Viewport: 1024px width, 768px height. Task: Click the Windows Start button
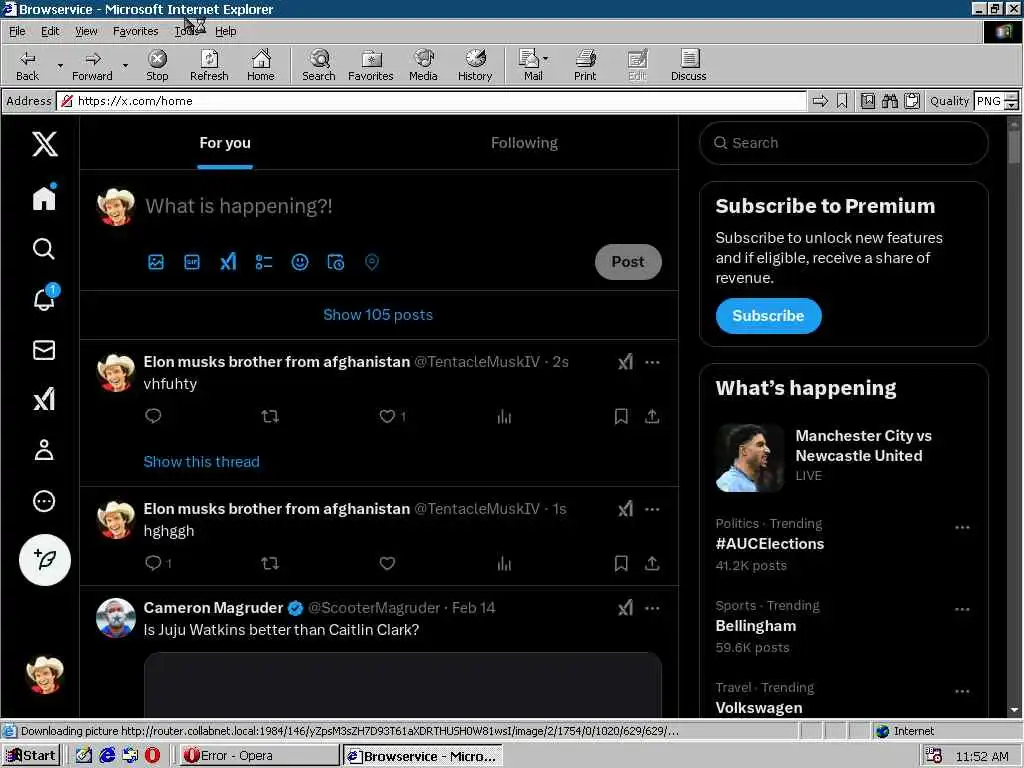(31, 756)
